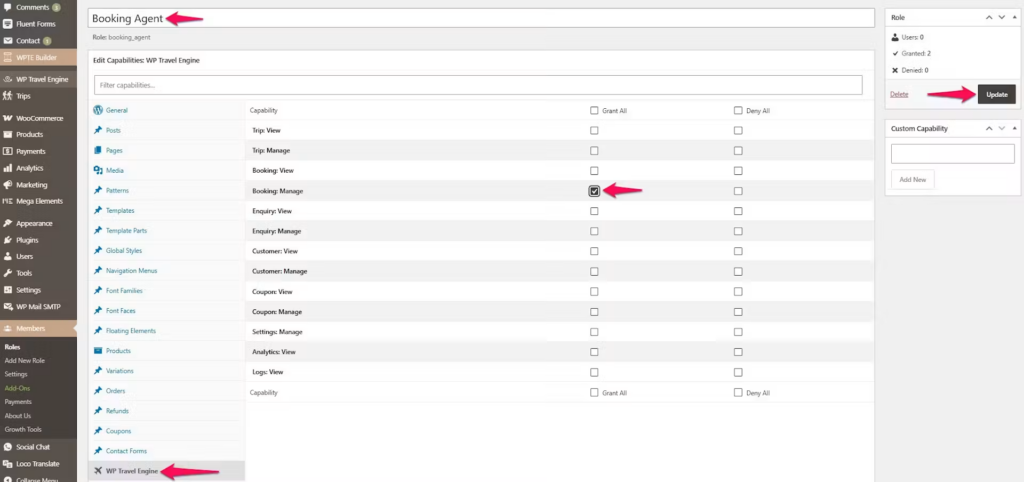Check the bottom Grant All checkbox

point(594,393)
